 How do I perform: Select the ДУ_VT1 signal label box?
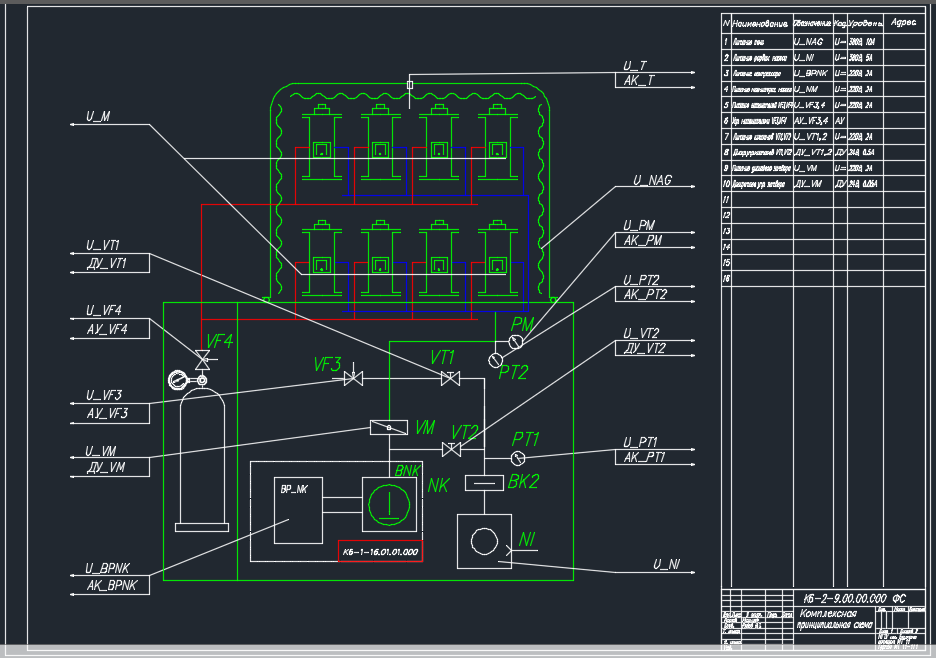110,262
